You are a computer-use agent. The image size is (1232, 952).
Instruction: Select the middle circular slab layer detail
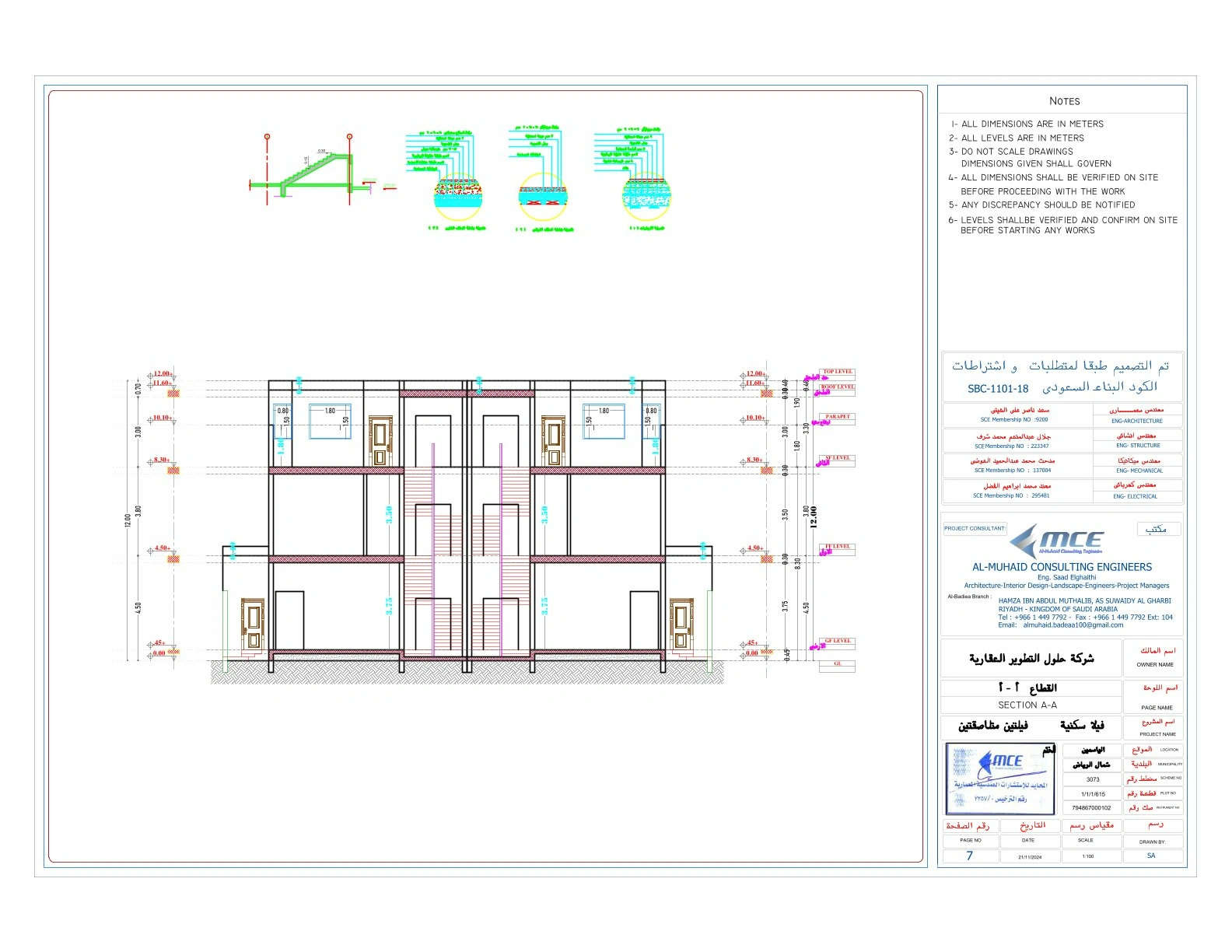click(x=541, y=196)
